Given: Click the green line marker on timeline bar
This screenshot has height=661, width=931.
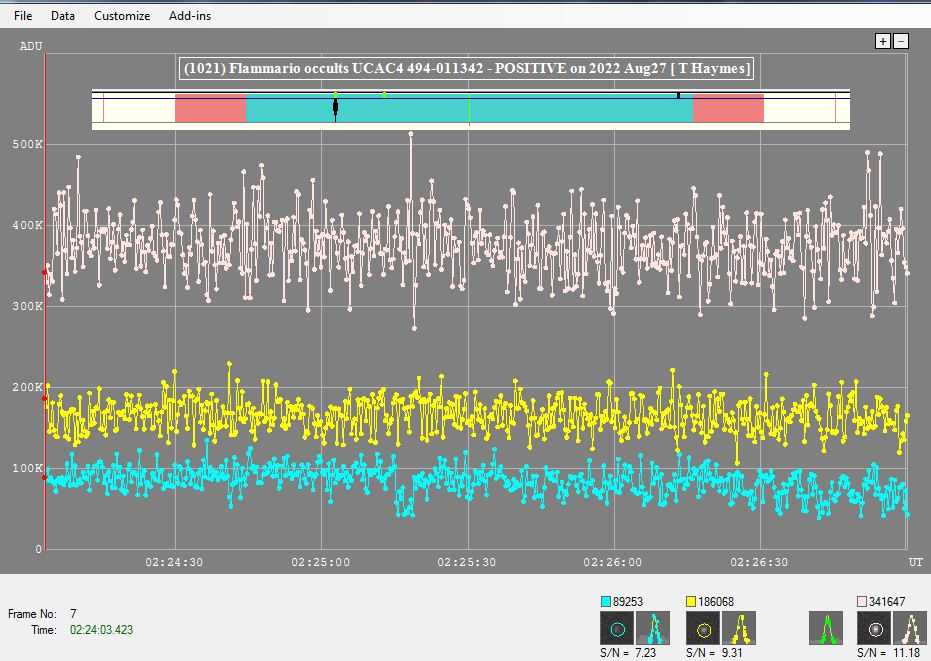Looking at the screenshot, I should click(x=469, y=109).
